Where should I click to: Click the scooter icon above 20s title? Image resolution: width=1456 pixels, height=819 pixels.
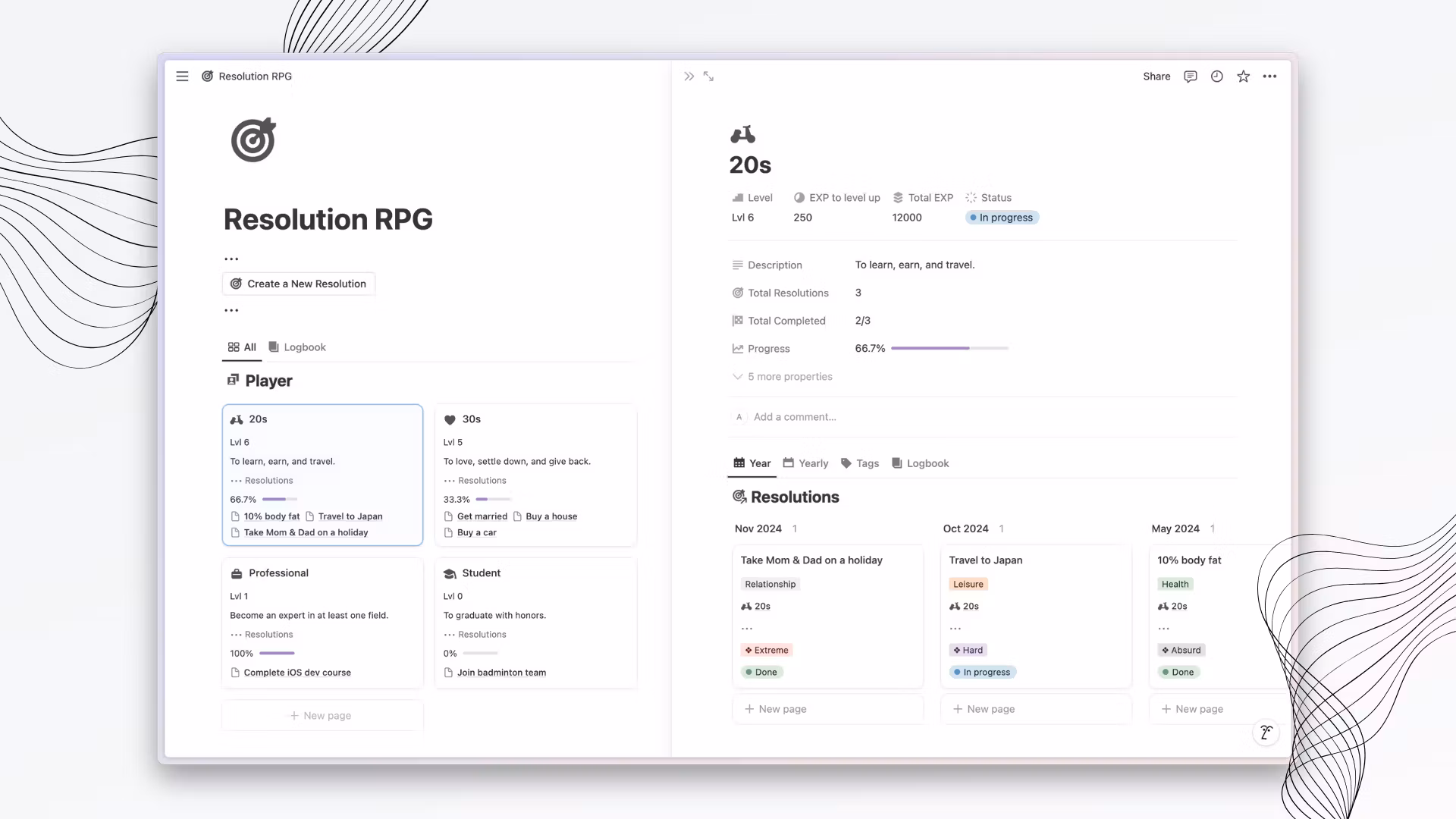(x=742, y=134)
